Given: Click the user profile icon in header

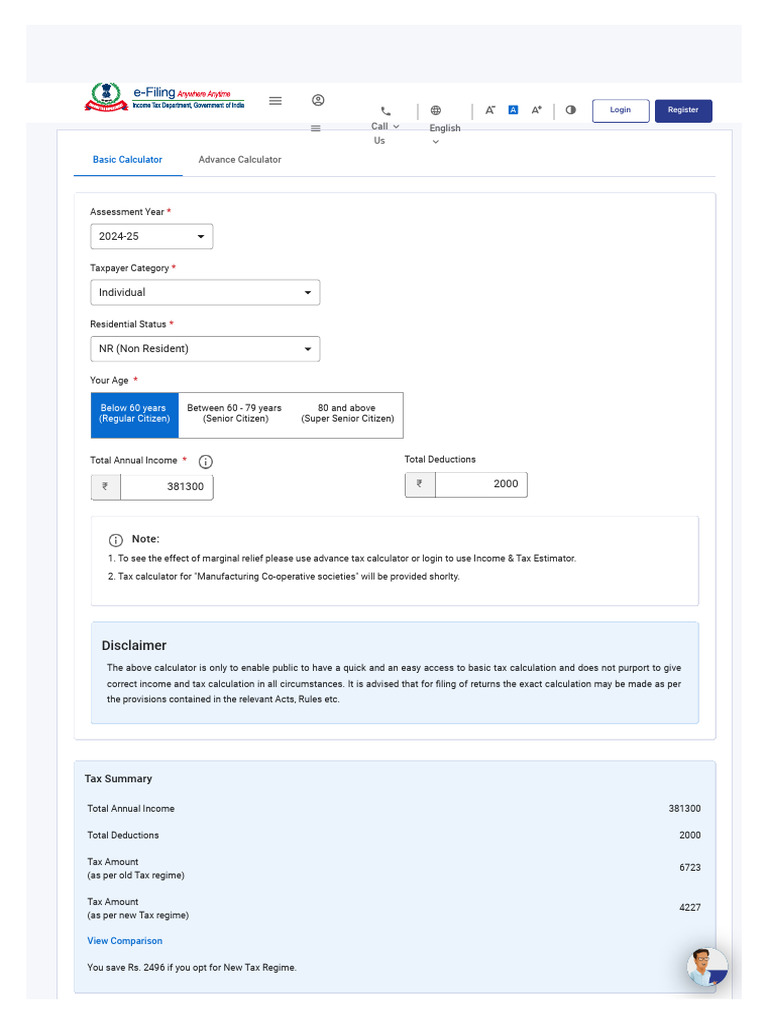Looking at the screenshot, I should click(x=318, y=100).
